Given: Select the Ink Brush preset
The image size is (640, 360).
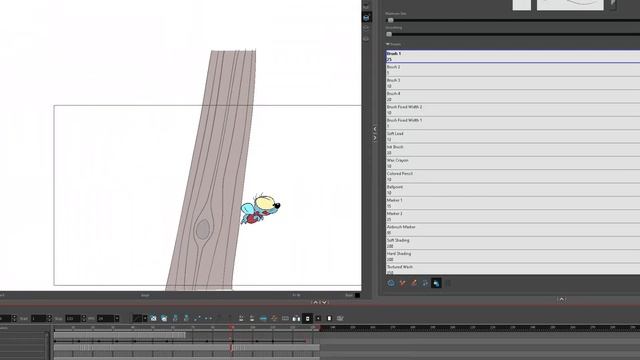Looking at the screenshot, I should [x=513, y=150].
